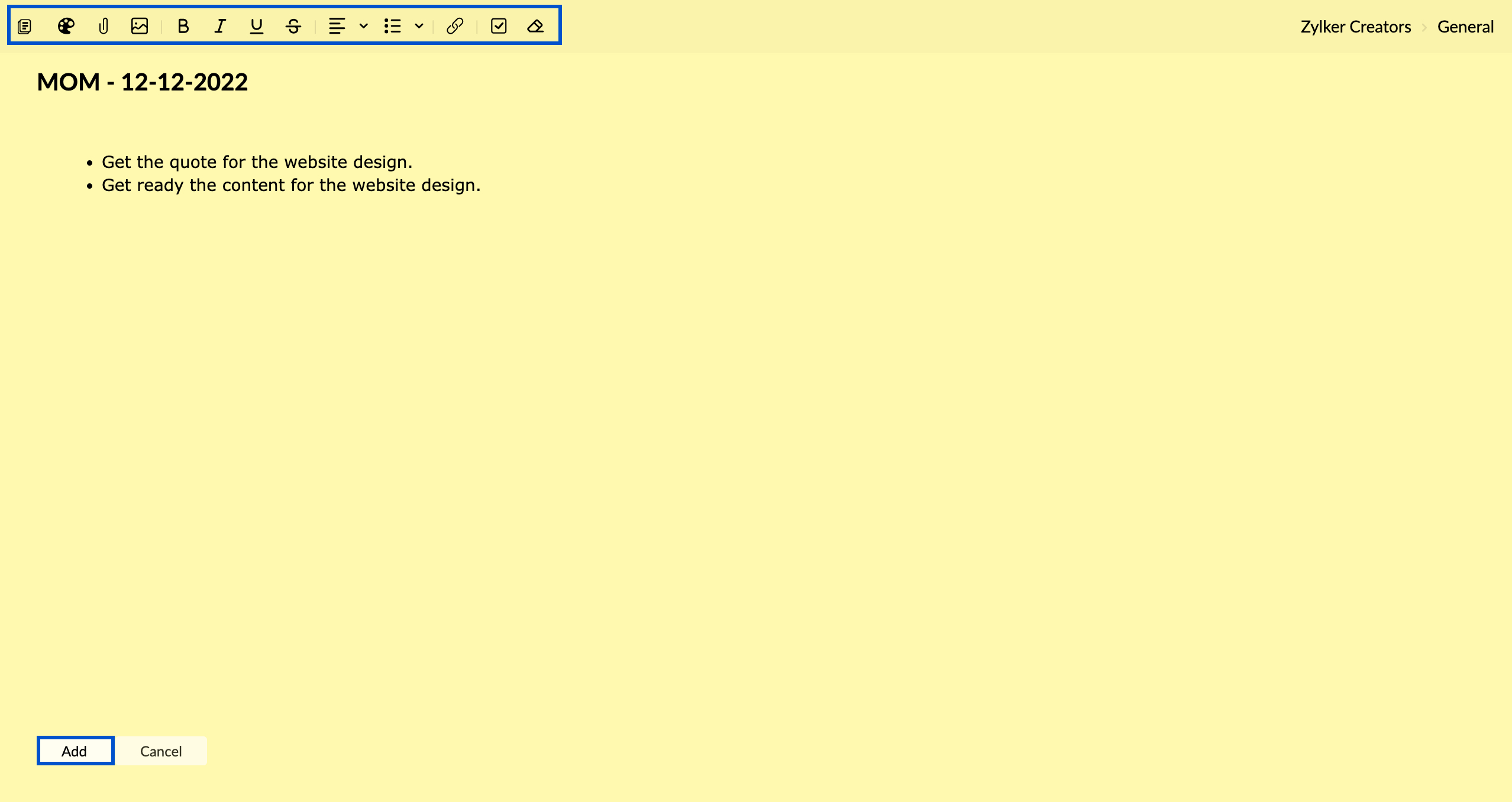This screenshot has height=802, width=1512.
Task: Open the note color palette
Action: click(66, 26)
